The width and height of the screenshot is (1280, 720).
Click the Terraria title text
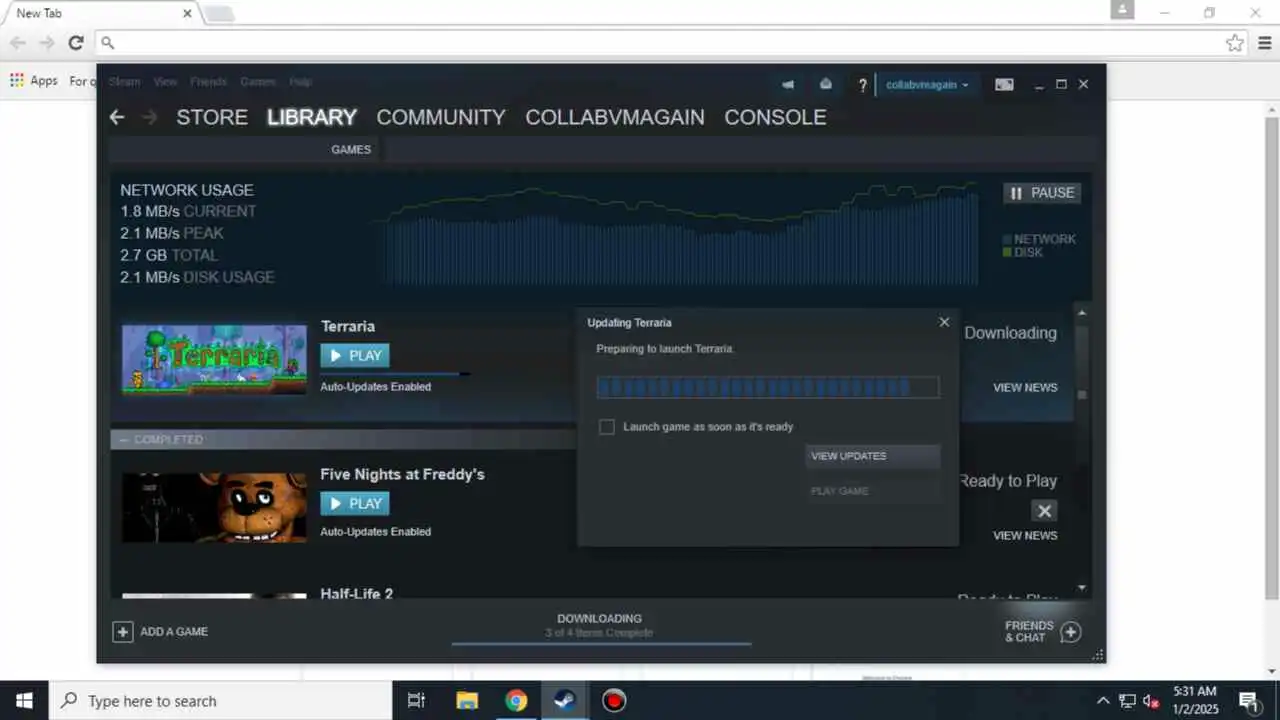click(348, 326)
